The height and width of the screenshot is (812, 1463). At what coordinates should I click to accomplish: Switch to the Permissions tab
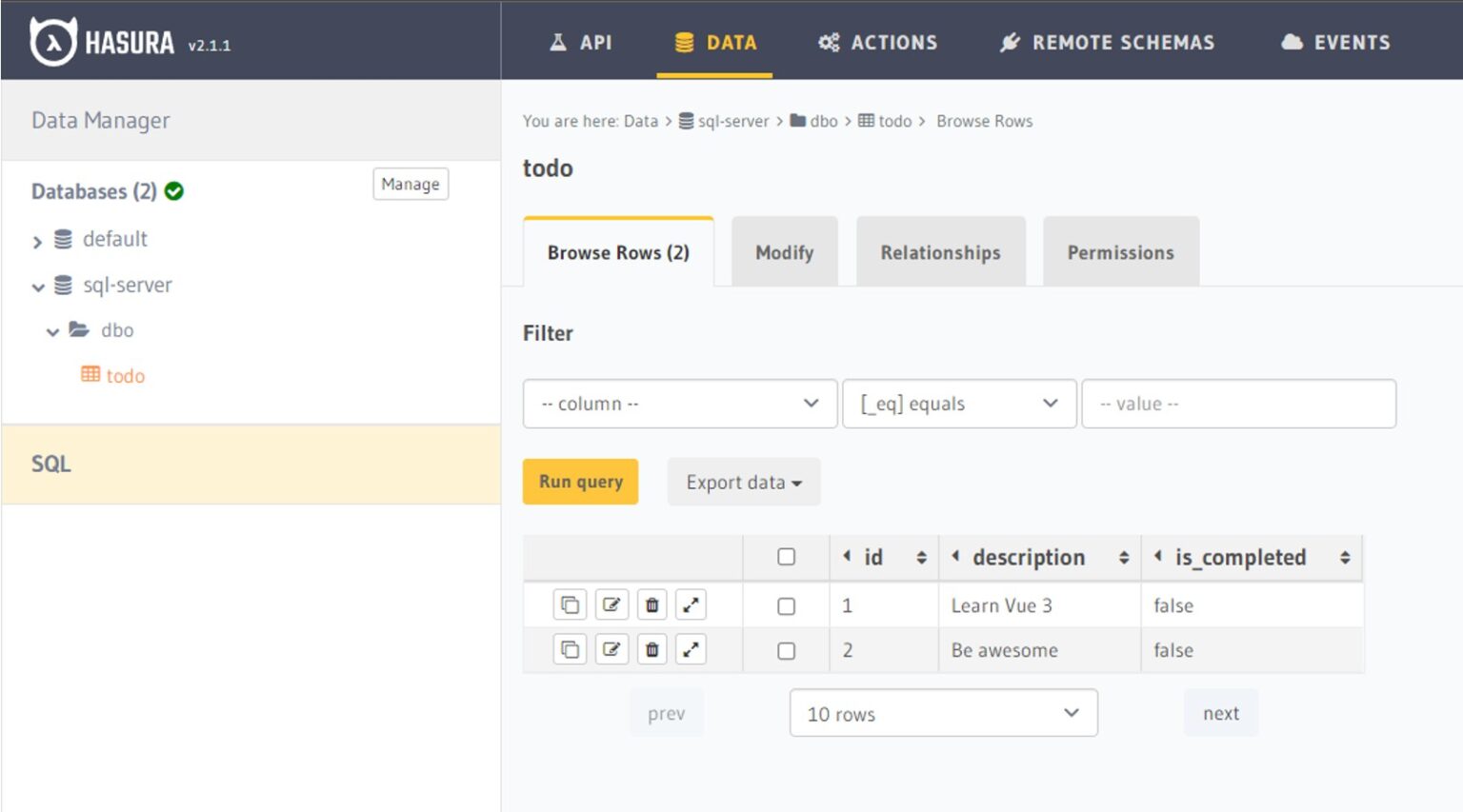(x=1120, y=252)
